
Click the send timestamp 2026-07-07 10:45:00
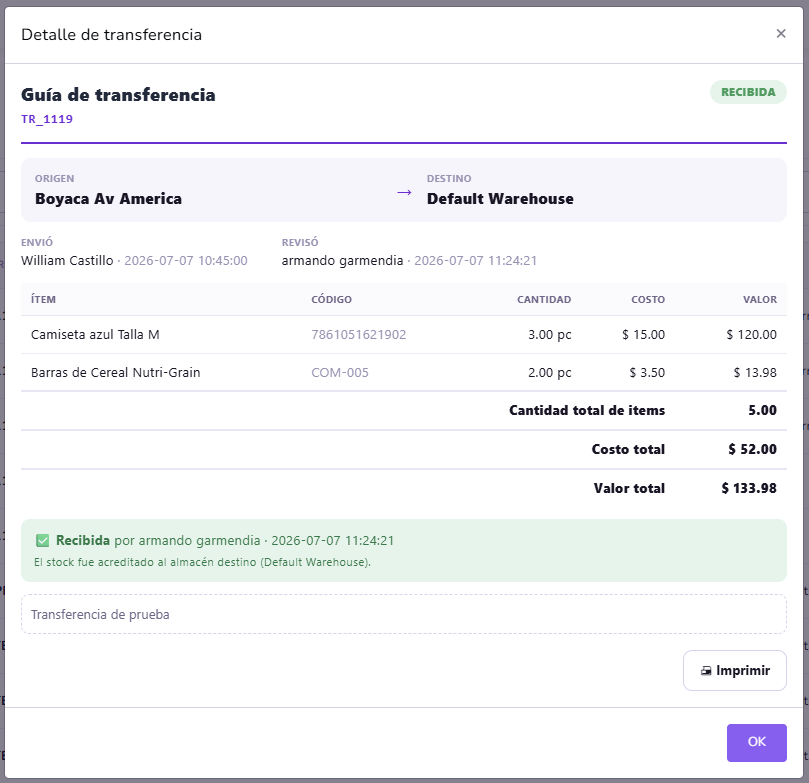point(186,260)
